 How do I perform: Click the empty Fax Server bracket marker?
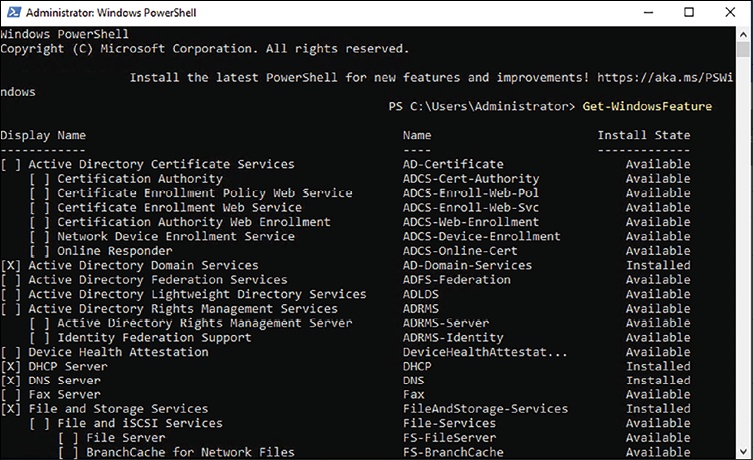(x=11, y=395)
